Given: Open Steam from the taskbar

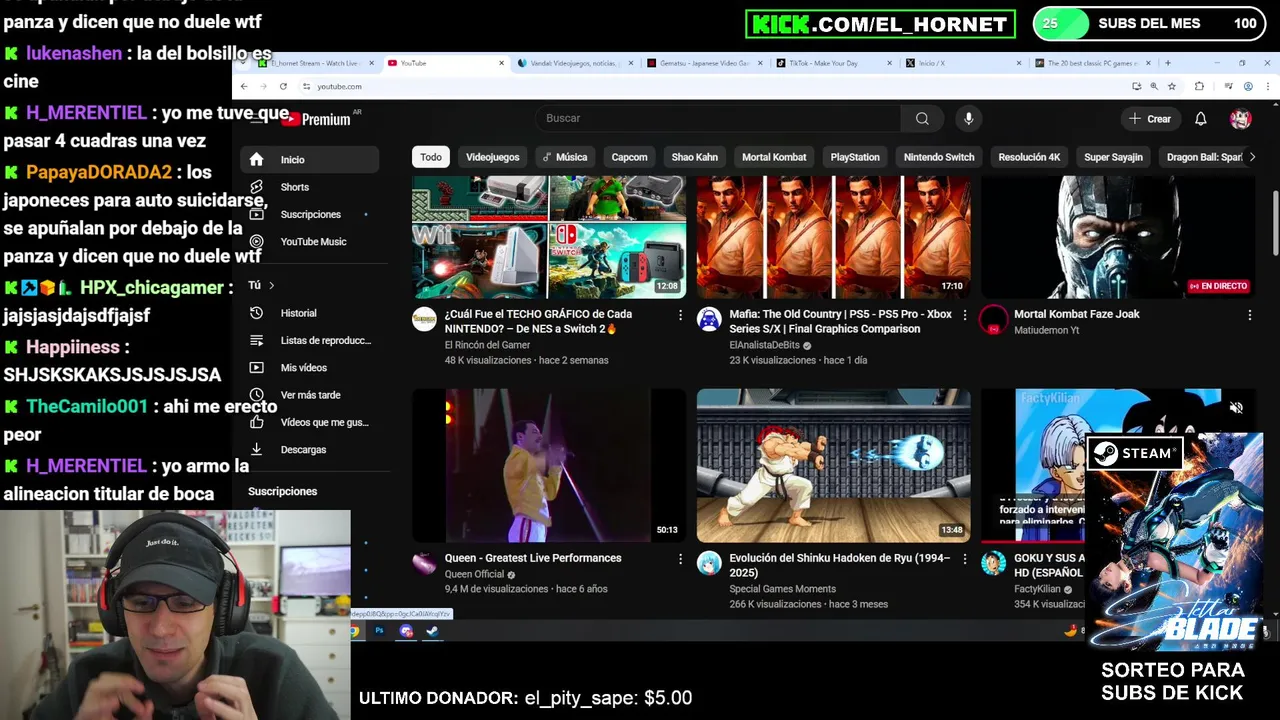Looking at the screenshot, I should point(432,631).
